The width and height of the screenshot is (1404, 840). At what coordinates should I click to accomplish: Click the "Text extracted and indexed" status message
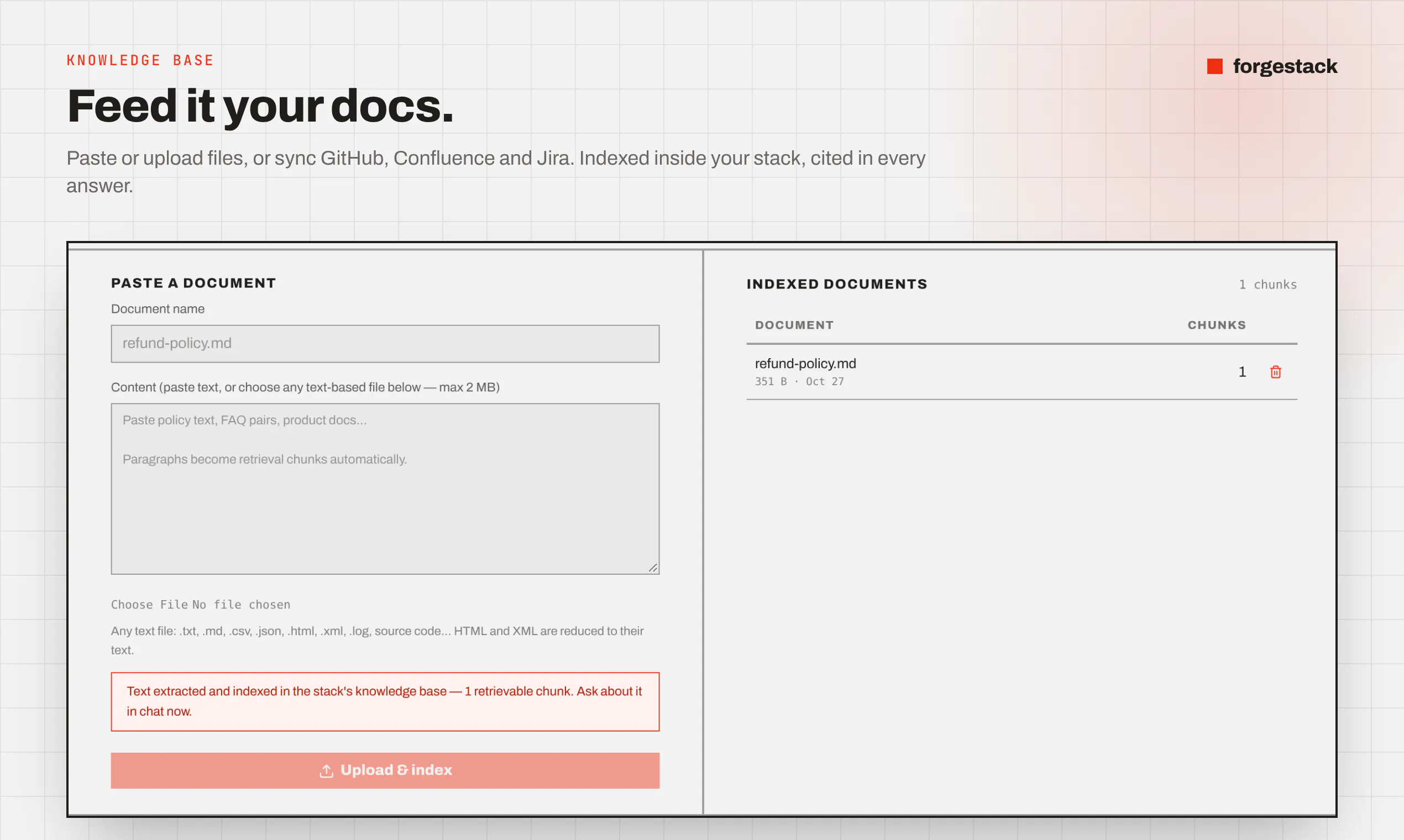pyautogui.click(x=385, y=701)
